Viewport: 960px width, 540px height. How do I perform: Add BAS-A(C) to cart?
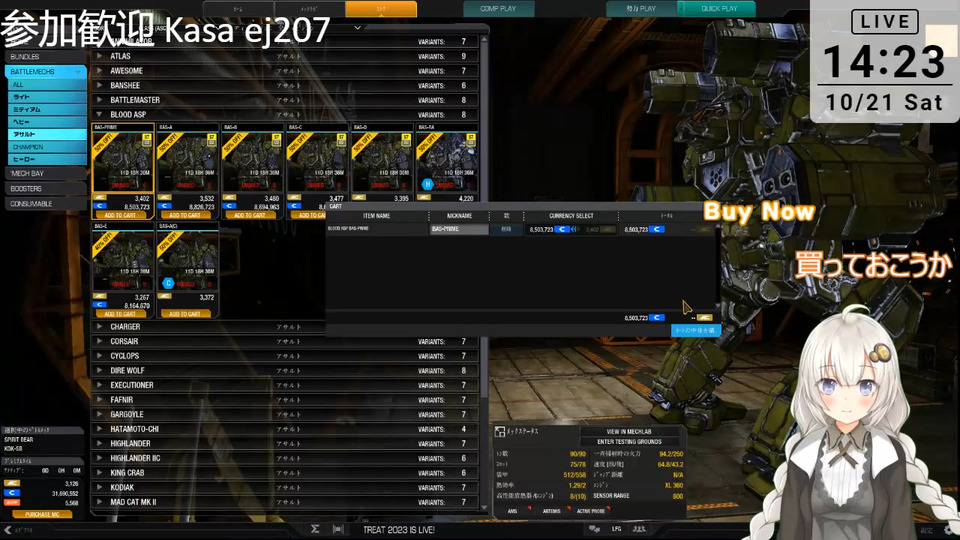pyautogui.click(x=186, y=314)
